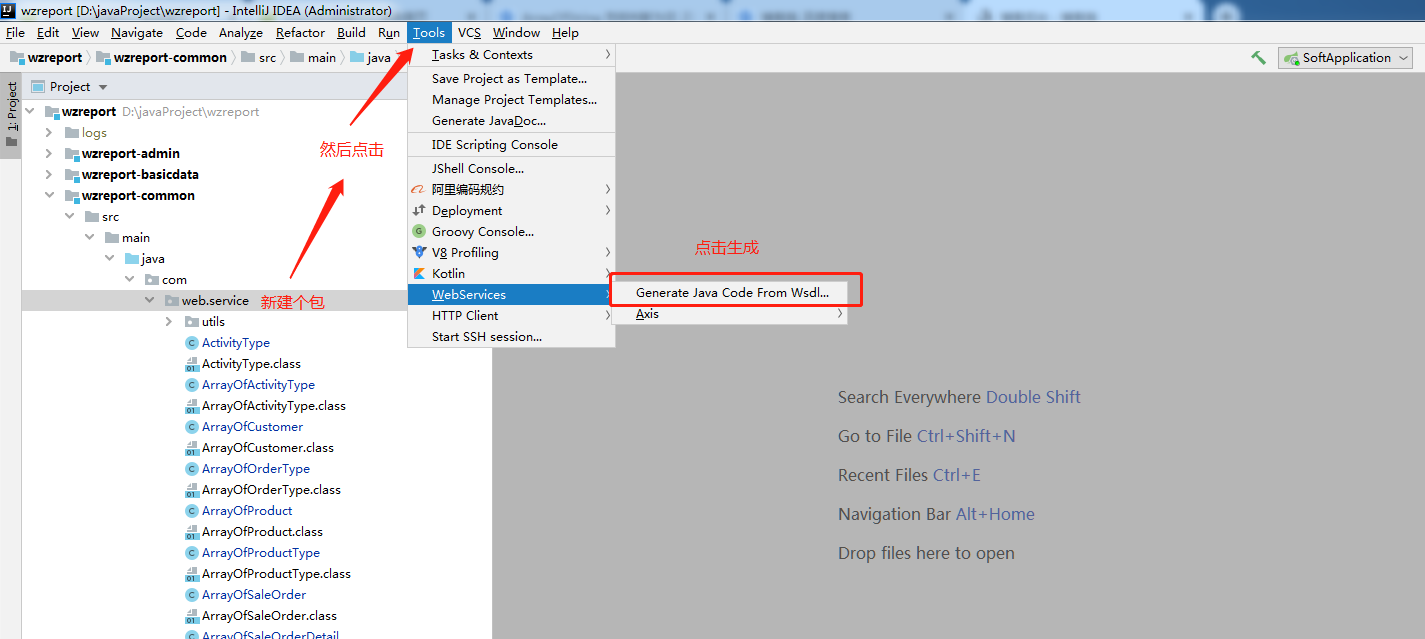Image resolution: width=1425 pixels, height=639 pixels.
Task: Choose Save Project as Template
Action: pyautogui.click(x=511, y=79)
